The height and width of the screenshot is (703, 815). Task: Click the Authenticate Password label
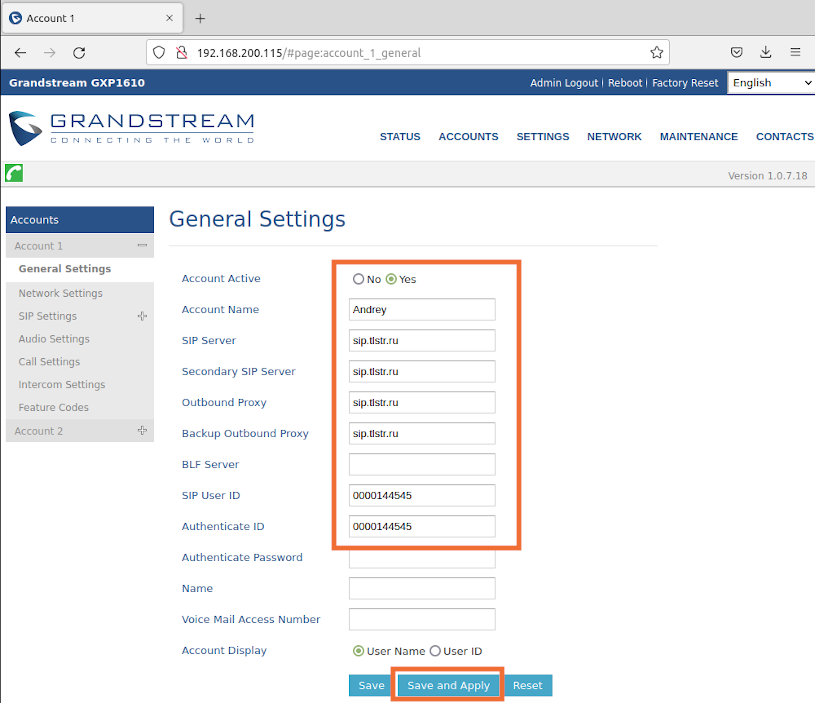click(242, 558)
